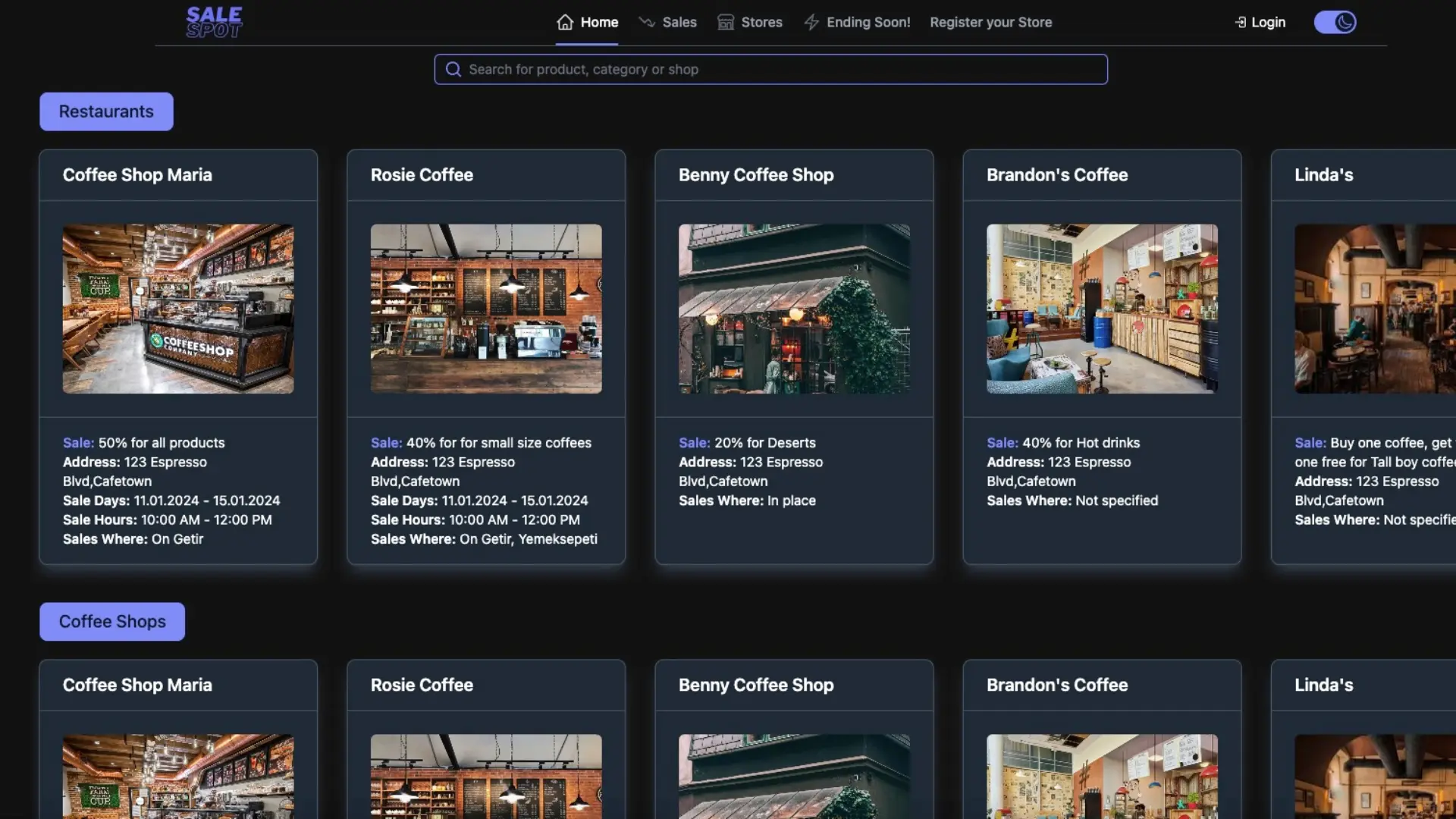The width and height of the screenshot is (1456, 819).
Task: Select the Restaurants category button
Action: pos(106,111)
